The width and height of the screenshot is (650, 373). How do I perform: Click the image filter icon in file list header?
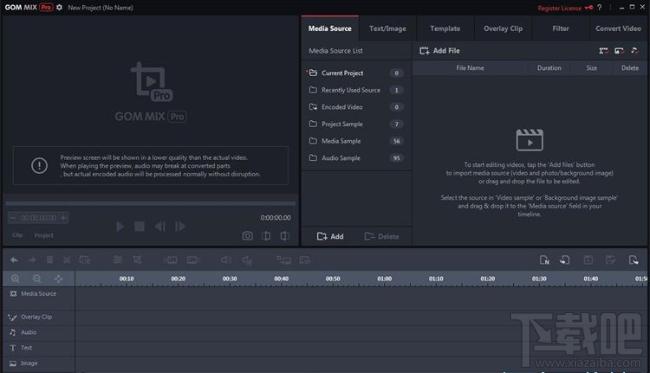[x=619, y=51]
